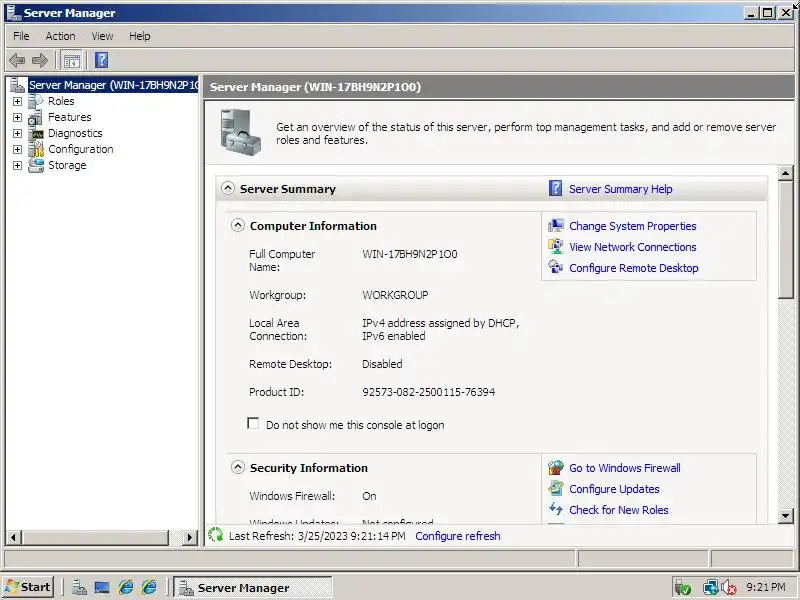This screenshot has width=800, height=600.
Task: Toggle the Show/Hide Console Tree toolbar icon
Action: pos(71,61)
